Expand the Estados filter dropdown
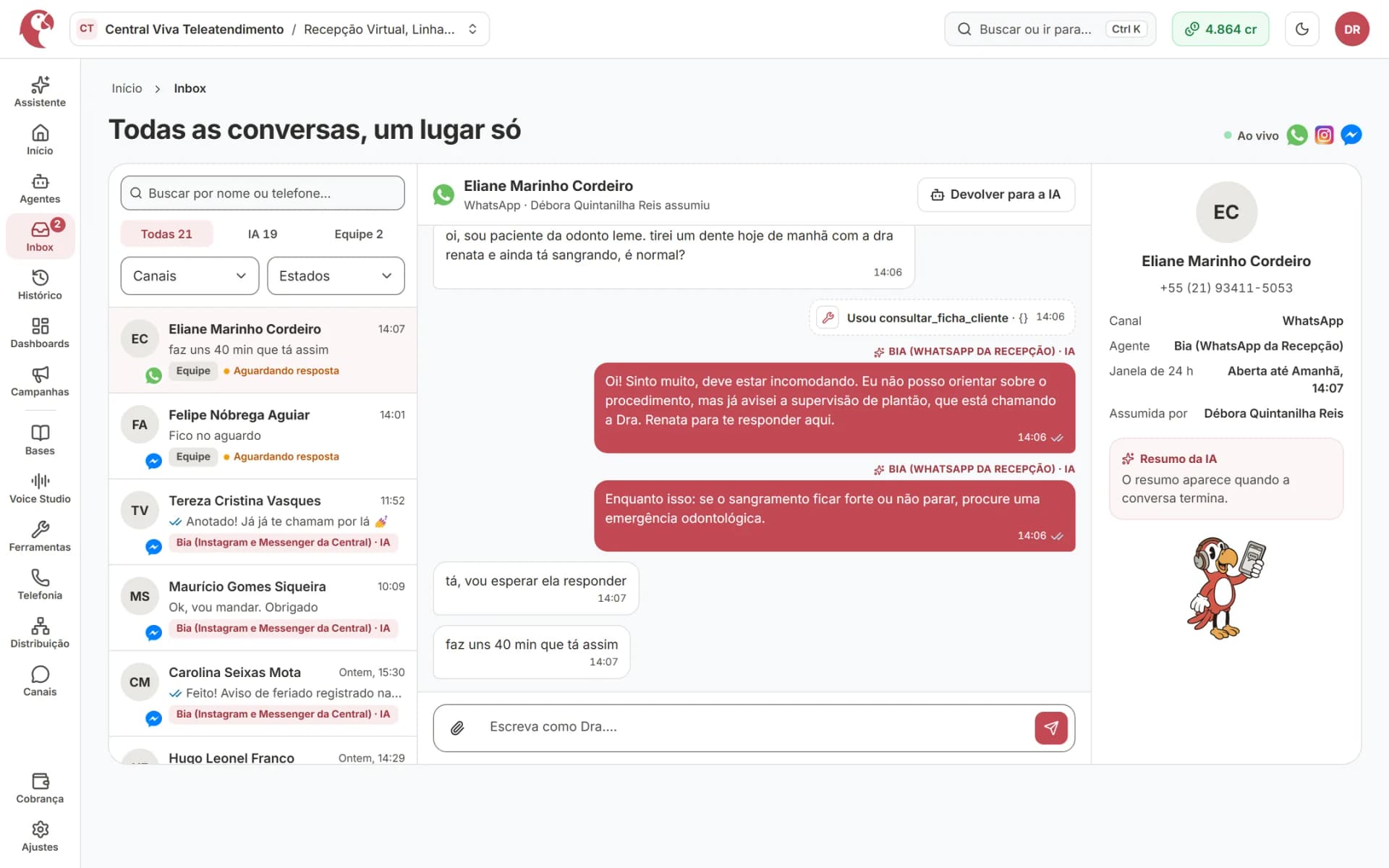The height and width of the screenshot is (868, 1389). tap(336, 276)
